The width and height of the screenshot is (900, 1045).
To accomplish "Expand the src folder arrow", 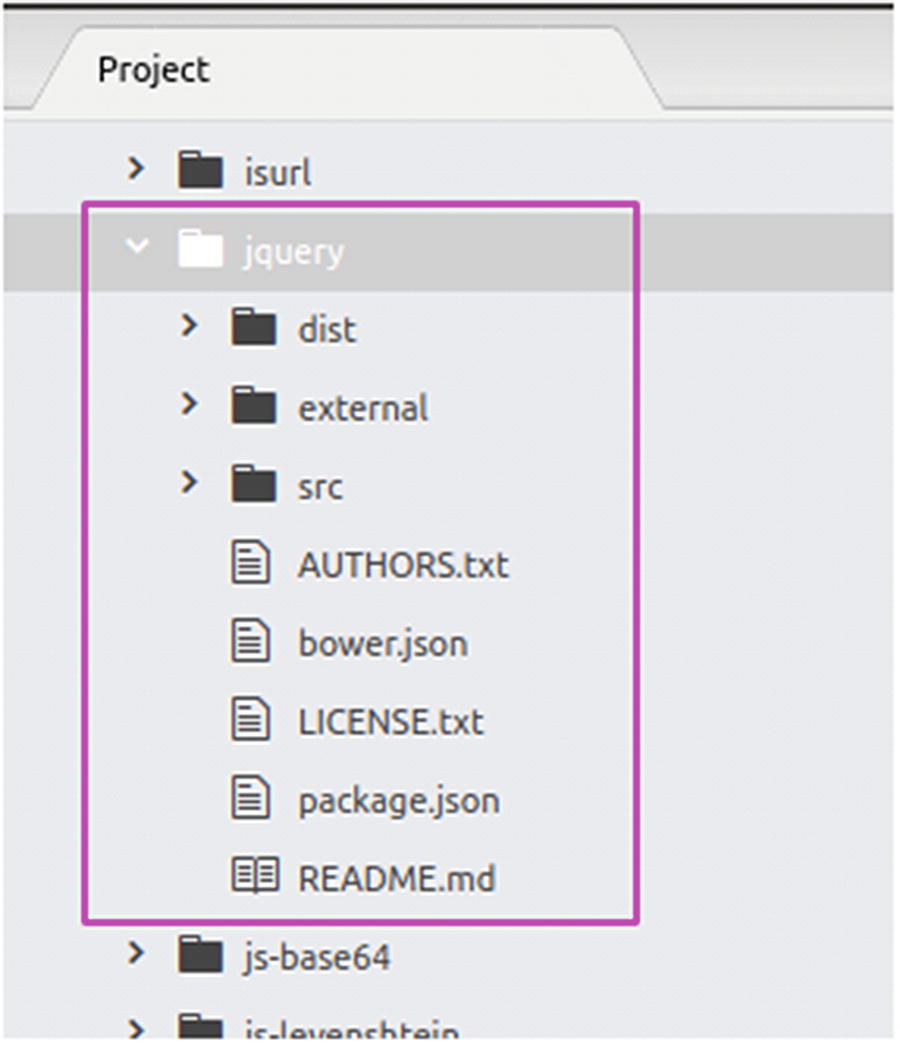I will coord(190,484).
